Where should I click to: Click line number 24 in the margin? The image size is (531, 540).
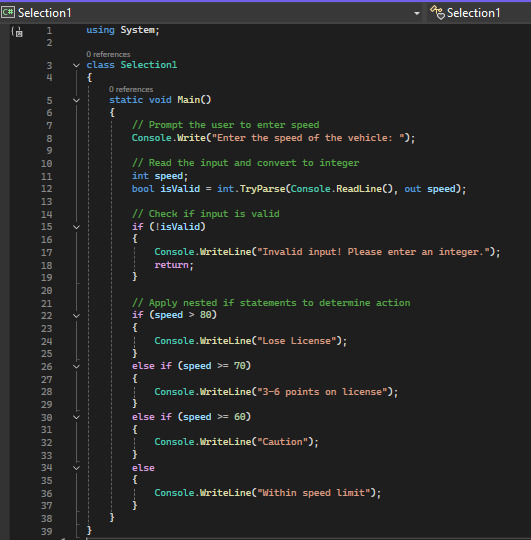pyautogui.click(x=46, y=341)
